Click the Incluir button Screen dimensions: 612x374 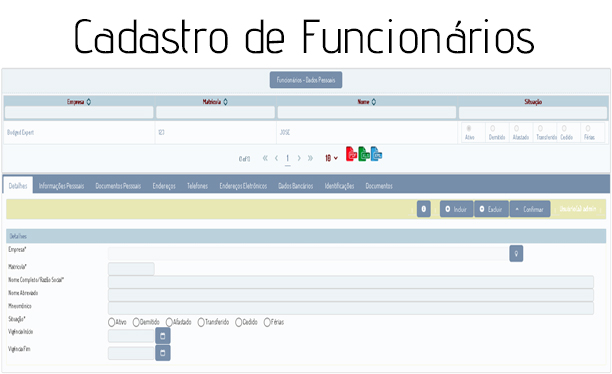click(456, 209)
